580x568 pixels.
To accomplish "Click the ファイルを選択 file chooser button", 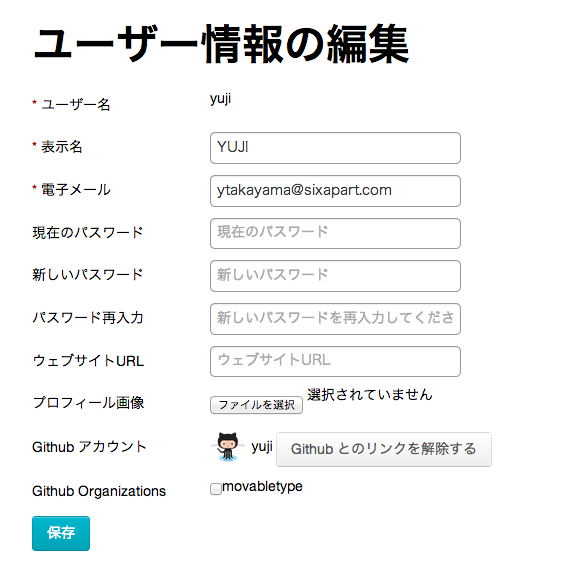I will tap(256, 405).
